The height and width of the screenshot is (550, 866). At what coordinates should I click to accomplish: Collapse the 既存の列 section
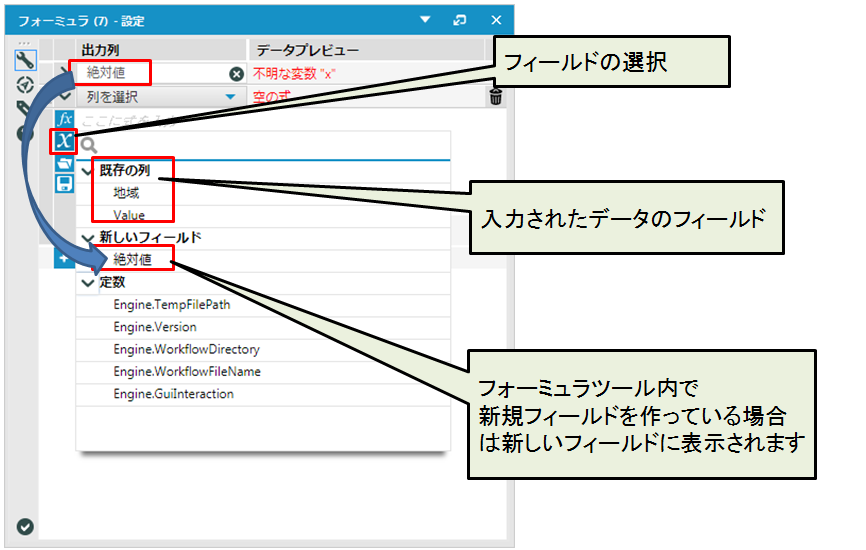click(87, 170)
